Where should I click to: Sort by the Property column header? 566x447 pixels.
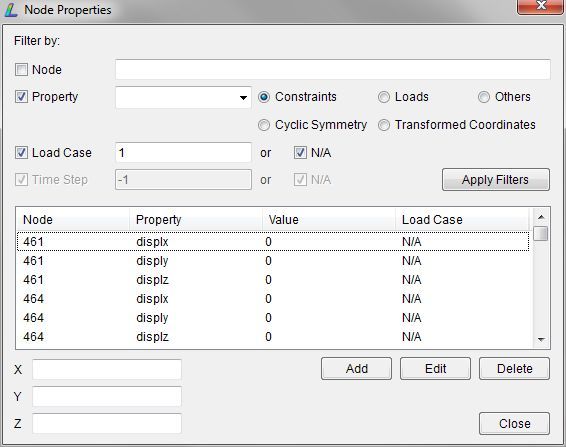[196, 220]
